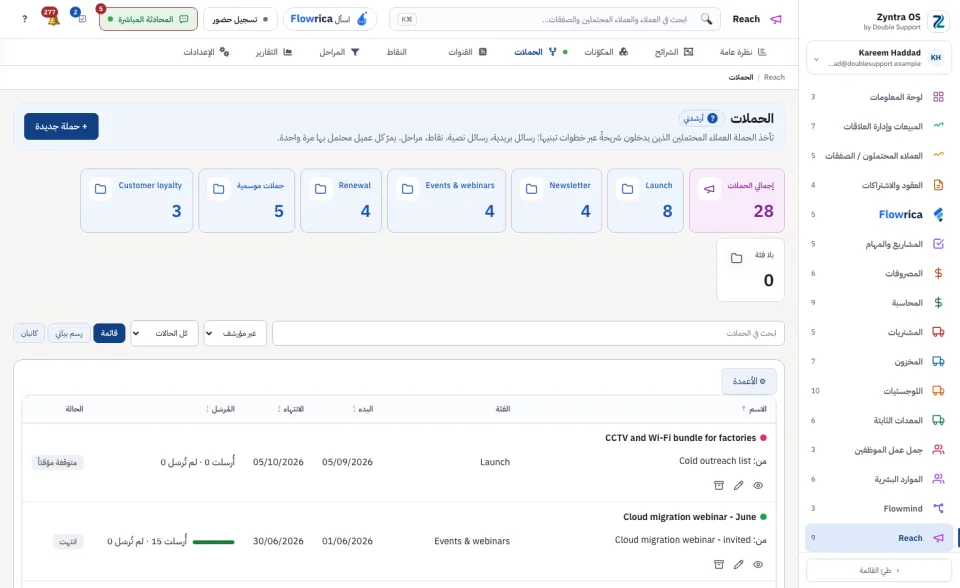This screenshot has width=960, height=588.
Task: Open the expenses المصروفات sidebar item
Action: point(878,273)
